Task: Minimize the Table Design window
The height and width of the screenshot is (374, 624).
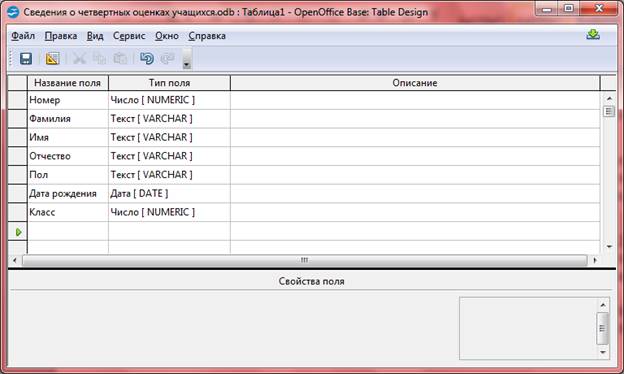Action: [547, 9]
